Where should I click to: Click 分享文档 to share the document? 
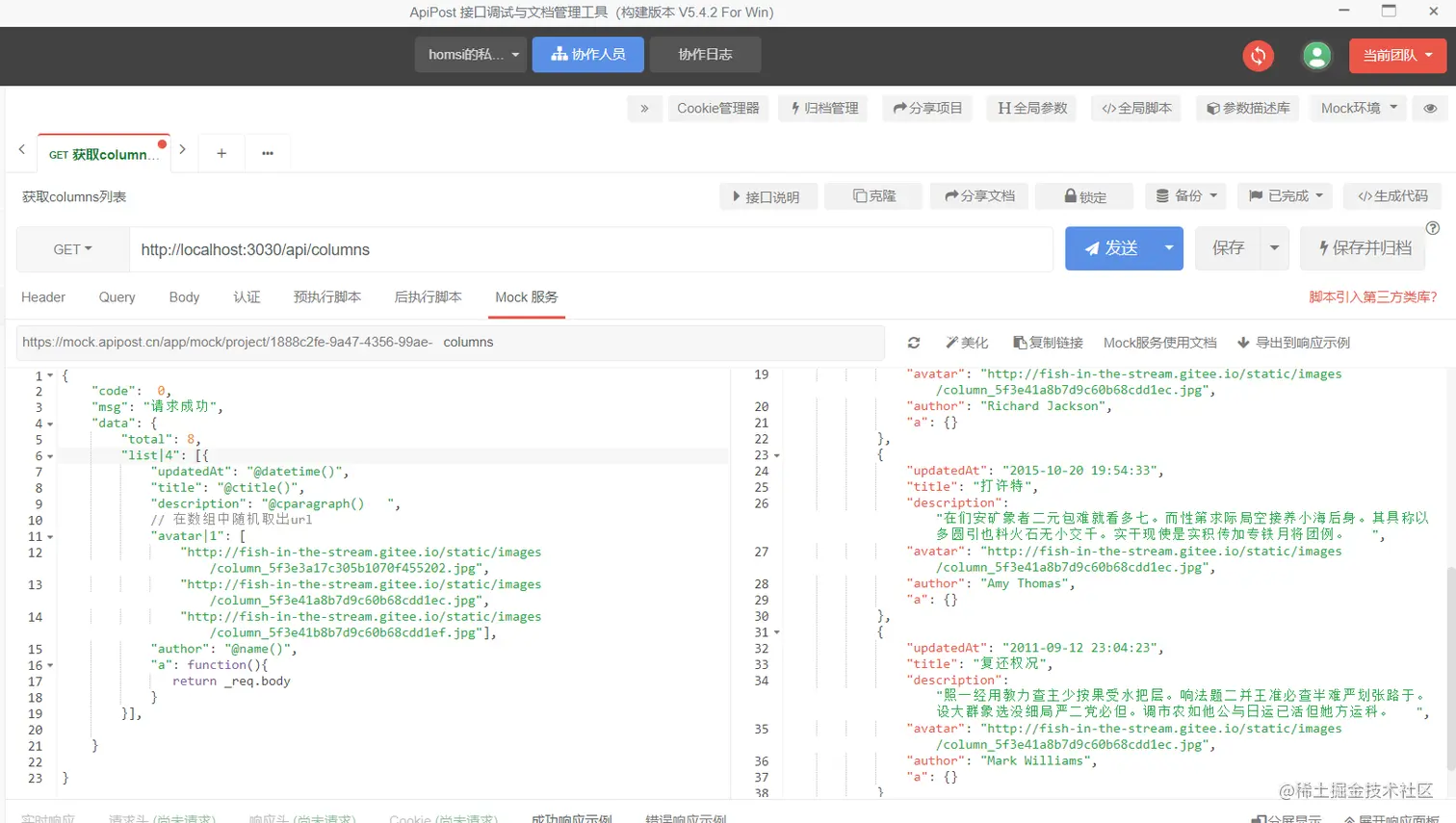point(979,196)
